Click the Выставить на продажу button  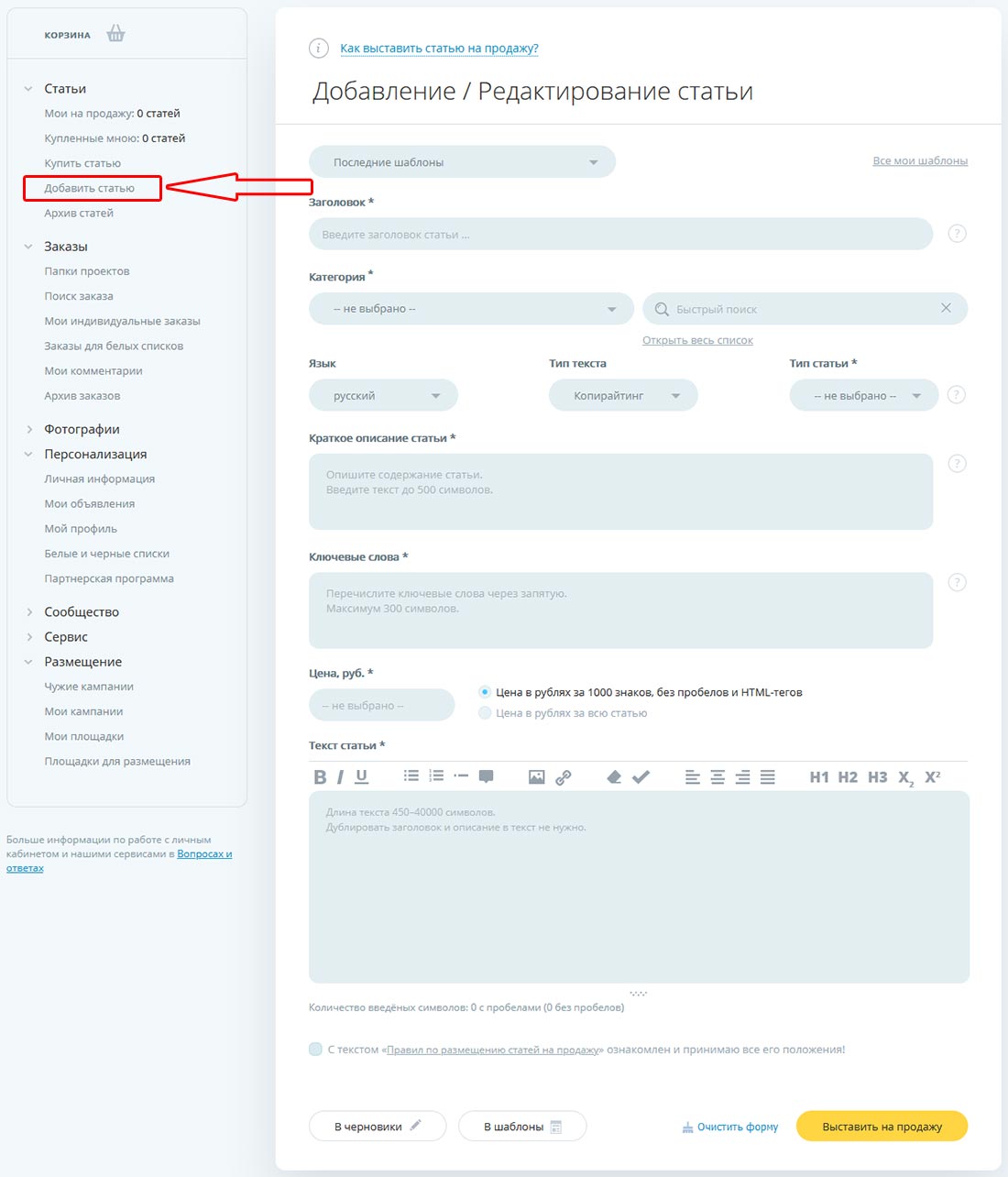point(881,1126)
